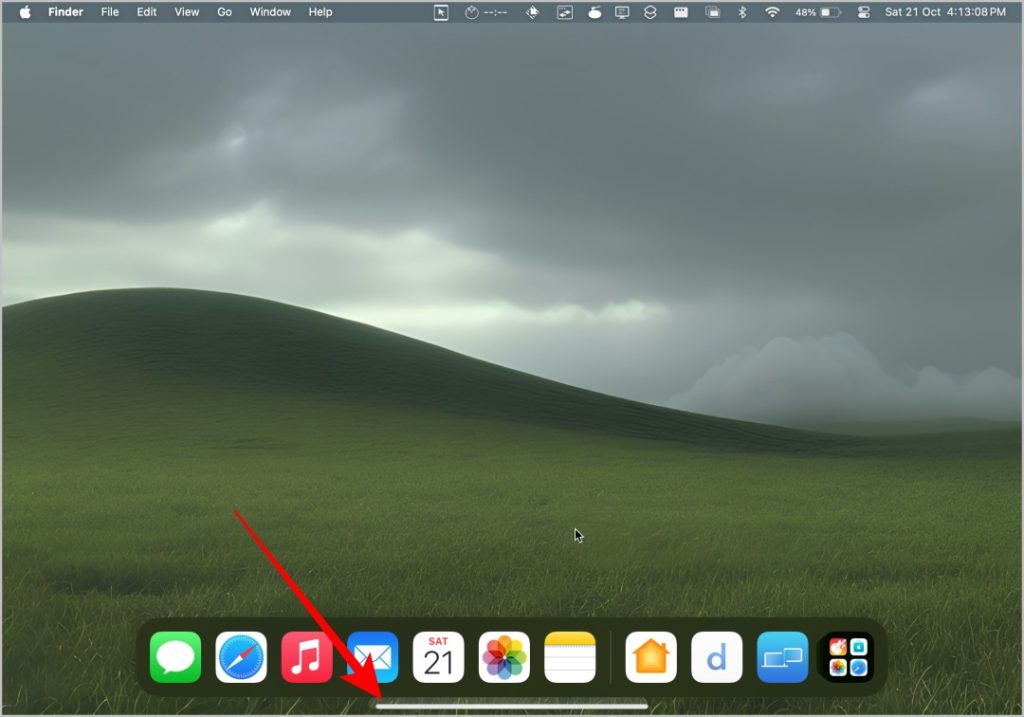Open the Window menu
The height and width of the screenshot is (717, 1024).
(x=270, y=12)
